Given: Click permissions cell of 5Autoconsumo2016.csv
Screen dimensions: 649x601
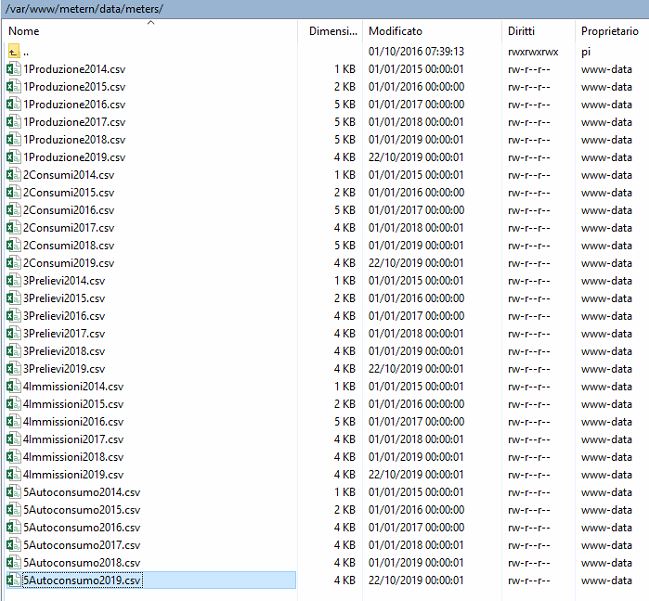Looking at the screenshot, I should coord(529,528).
